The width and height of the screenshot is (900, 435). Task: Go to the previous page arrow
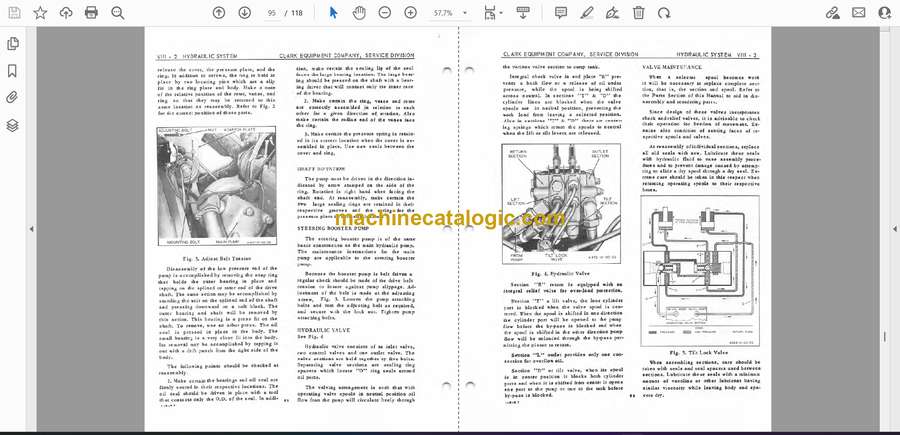[219, 13]
